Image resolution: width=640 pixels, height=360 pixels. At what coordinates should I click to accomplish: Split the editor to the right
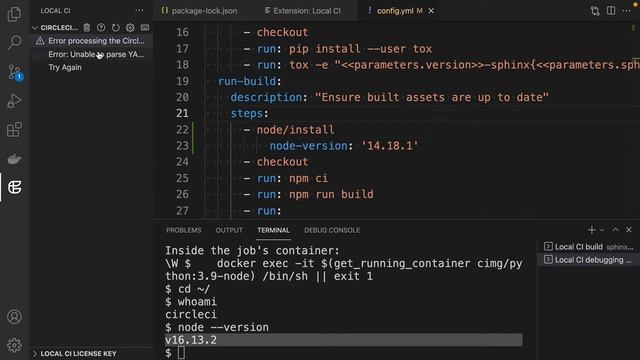611,11
